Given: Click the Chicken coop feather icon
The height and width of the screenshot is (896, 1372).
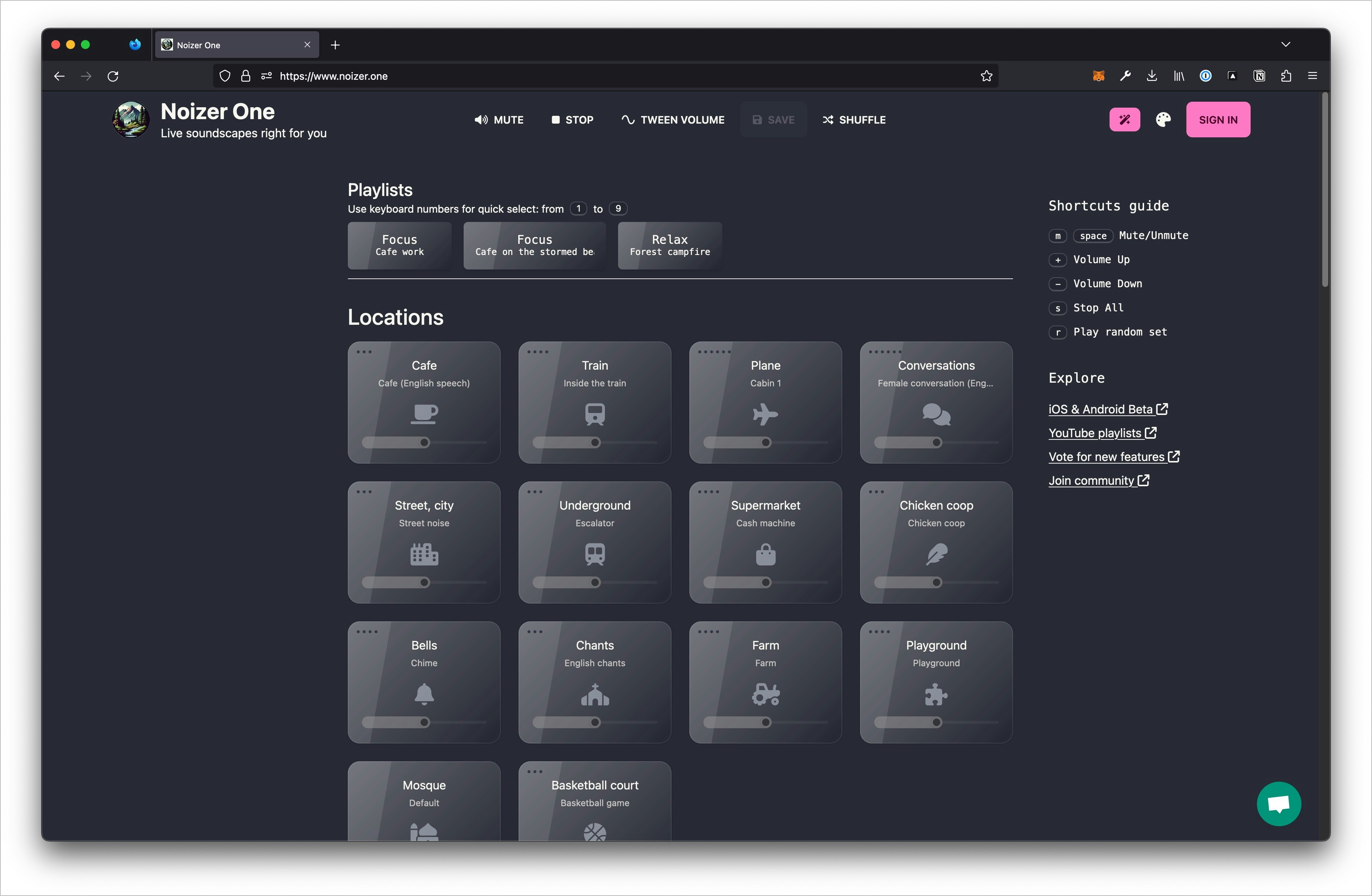Looking at the screenshot, I should (x=936, y=554).
